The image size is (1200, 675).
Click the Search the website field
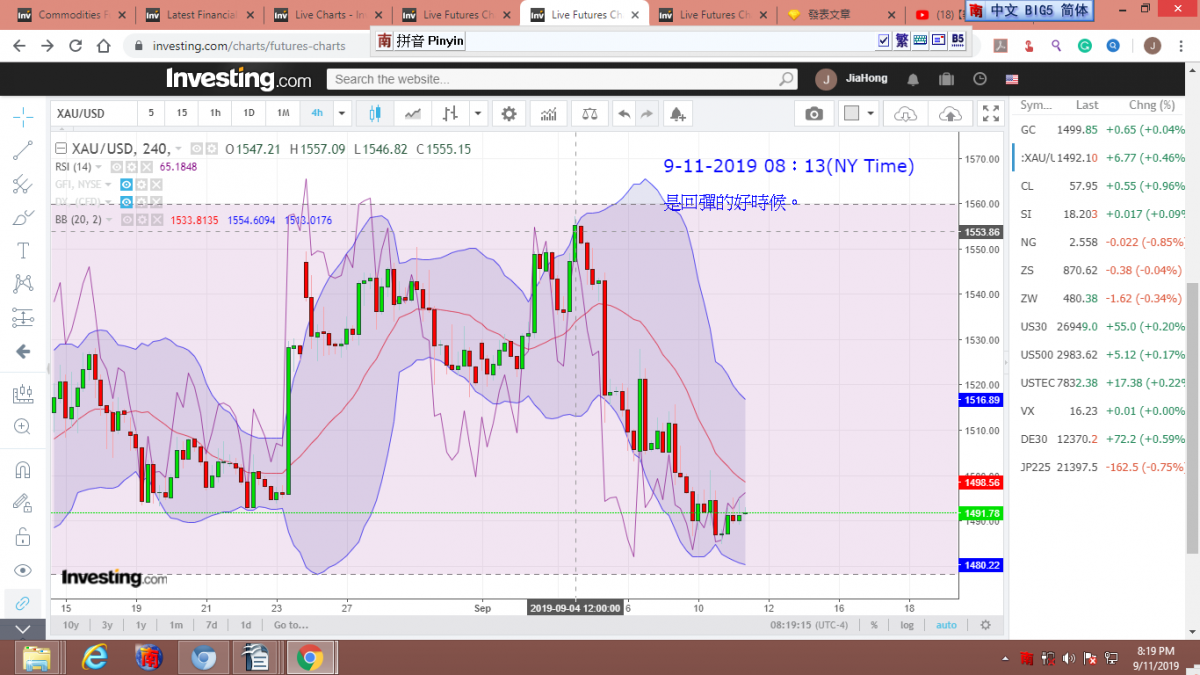[x=555, y=79]
